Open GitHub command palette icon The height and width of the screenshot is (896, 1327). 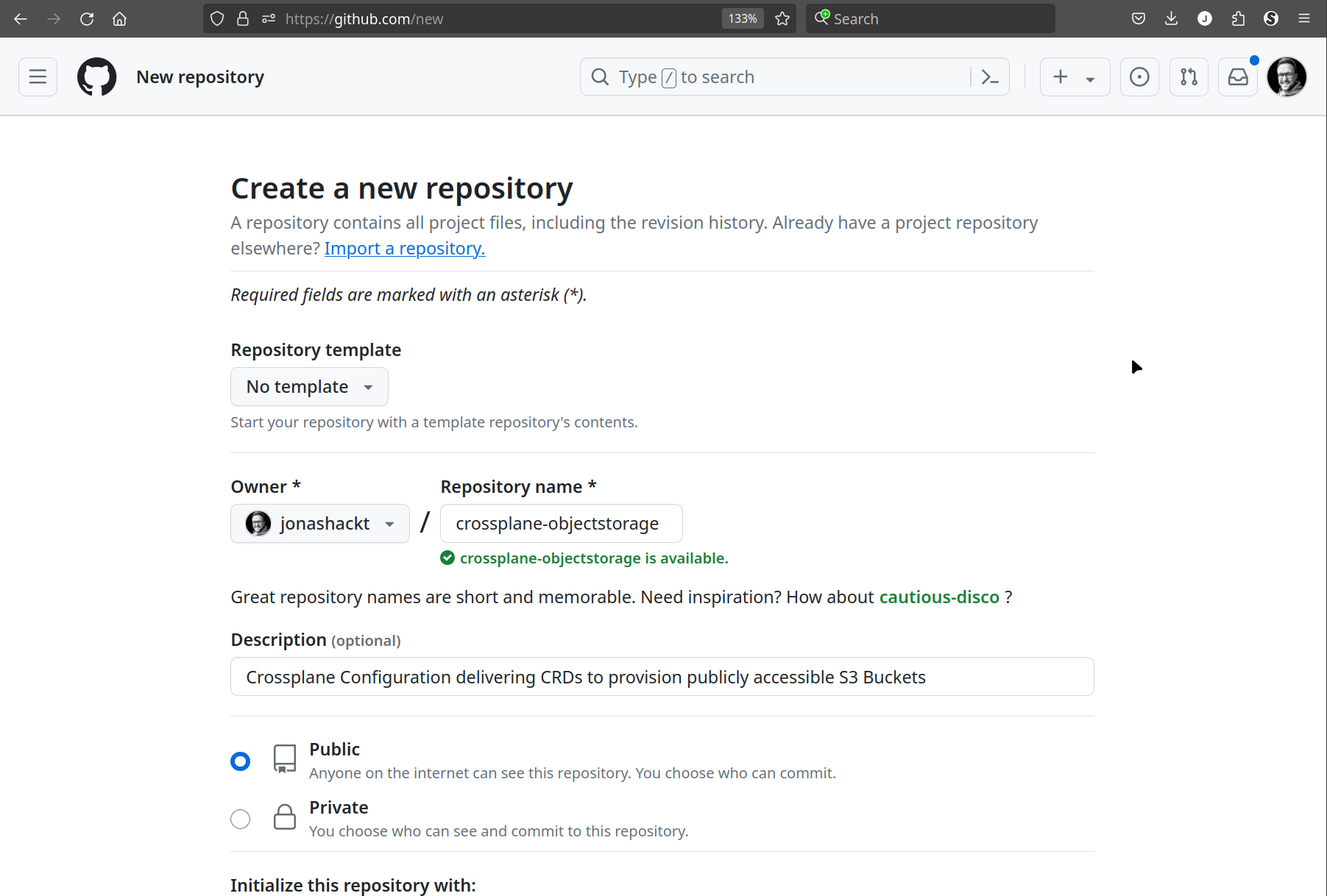coord(990,77)
